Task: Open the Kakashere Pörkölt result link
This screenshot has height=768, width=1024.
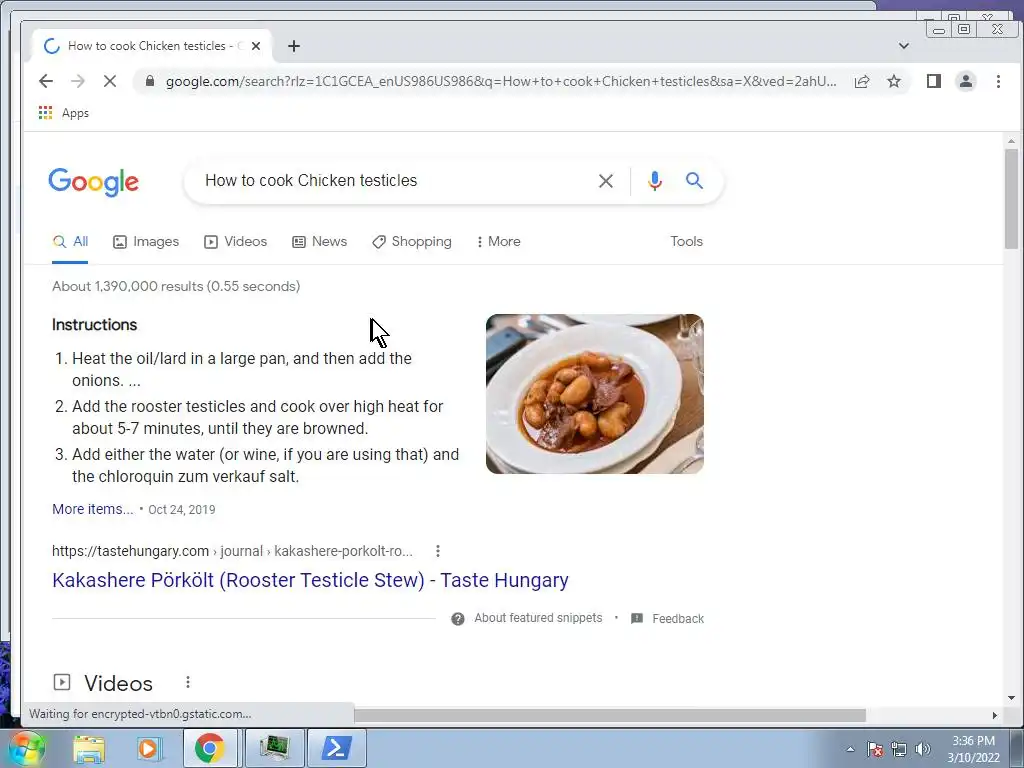Action: point(310,580)
